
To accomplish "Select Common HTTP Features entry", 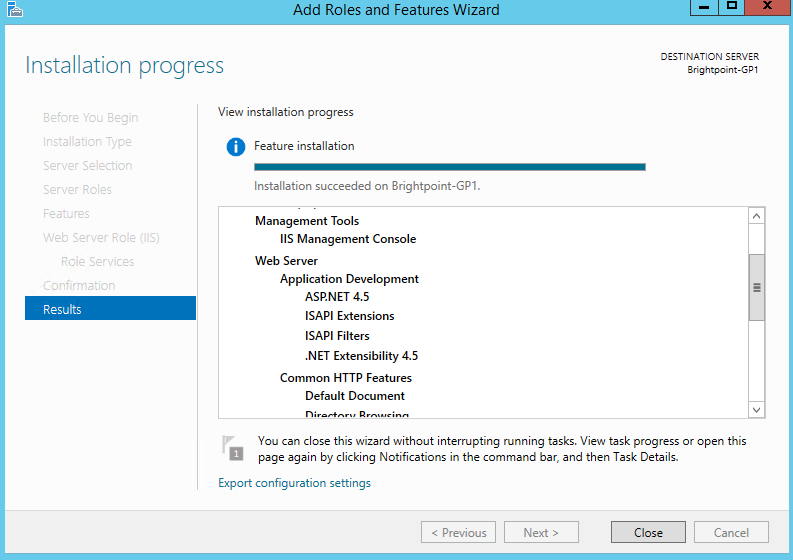I will (345, 378).
